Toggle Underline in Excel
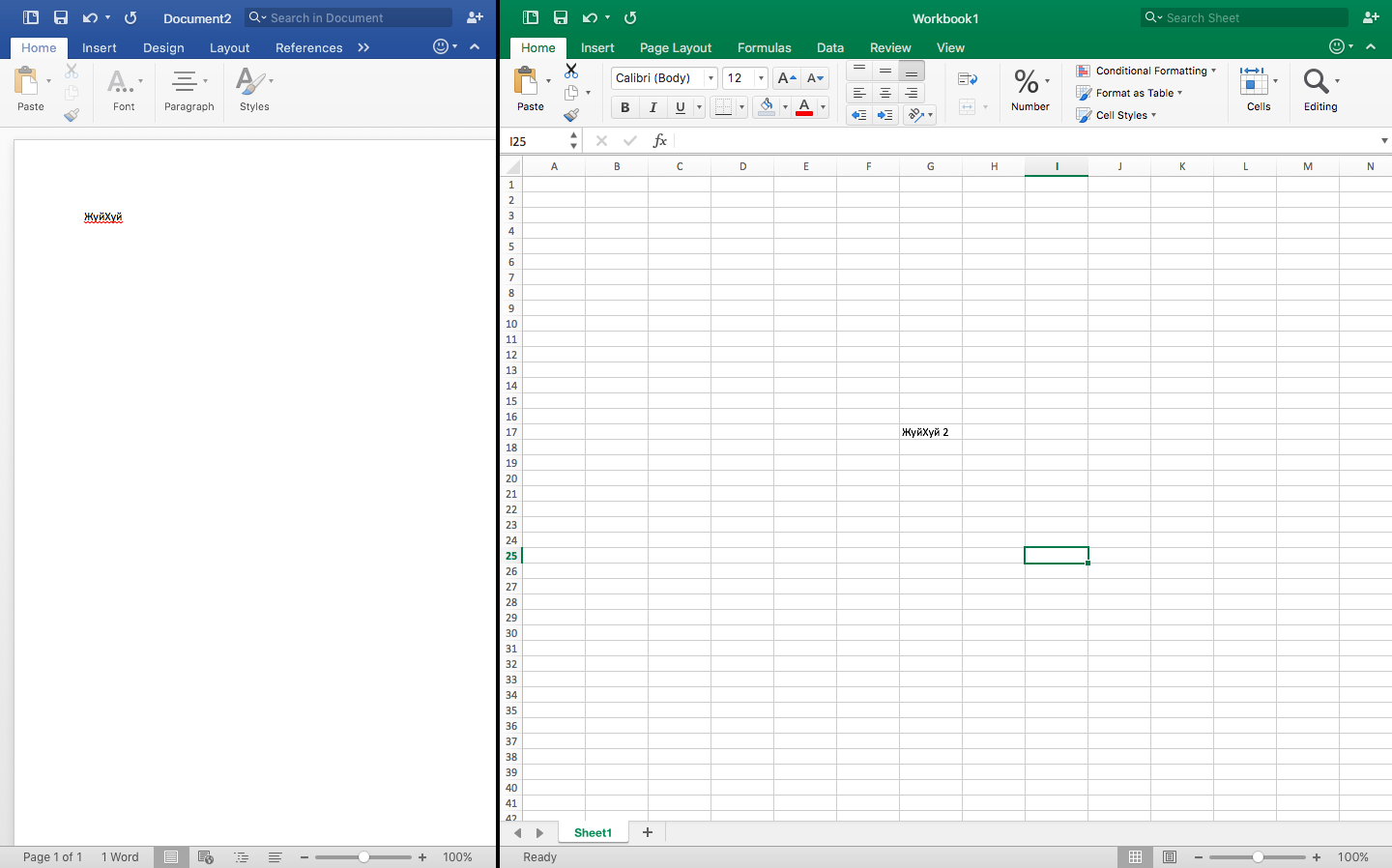Screen dimensions: 1392x868 681,107
